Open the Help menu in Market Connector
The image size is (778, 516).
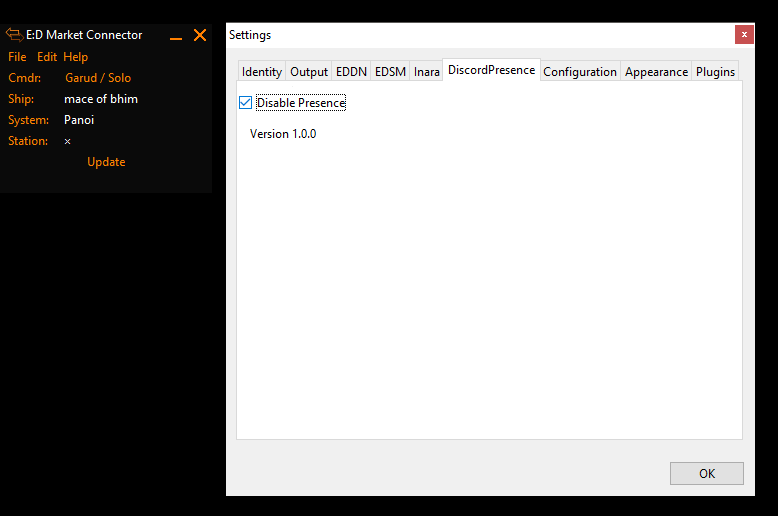point(75,57)
